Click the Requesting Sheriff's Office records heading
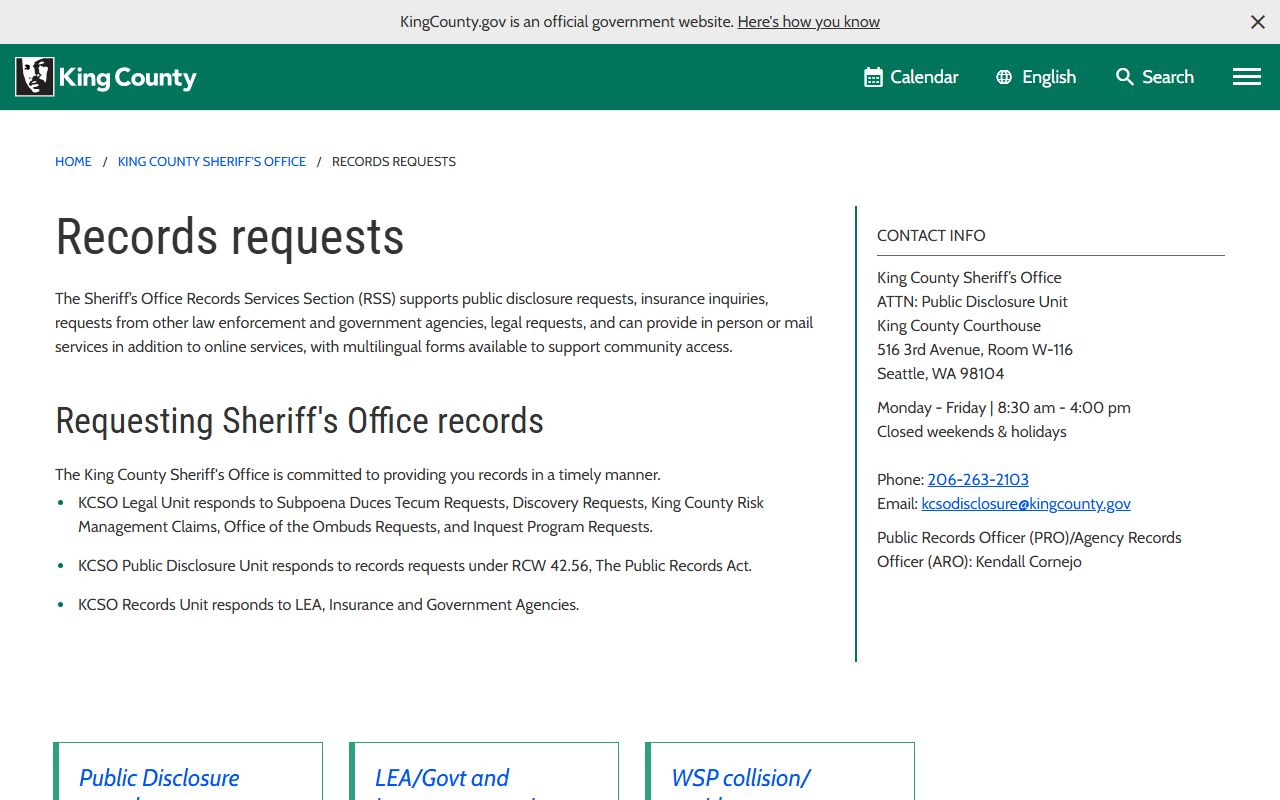1280x800 pixels. pyautogui.click(x=299, y=421)
